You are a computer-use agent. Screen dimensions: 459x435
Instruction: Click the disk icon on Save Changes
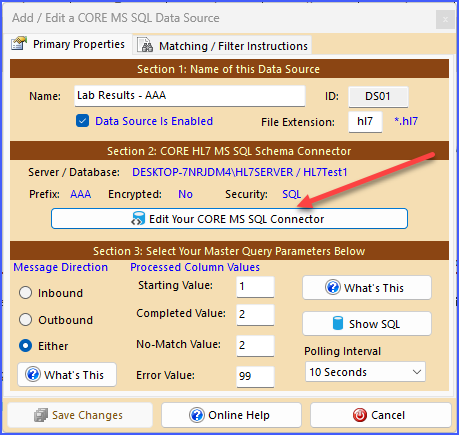pos(41,415)
